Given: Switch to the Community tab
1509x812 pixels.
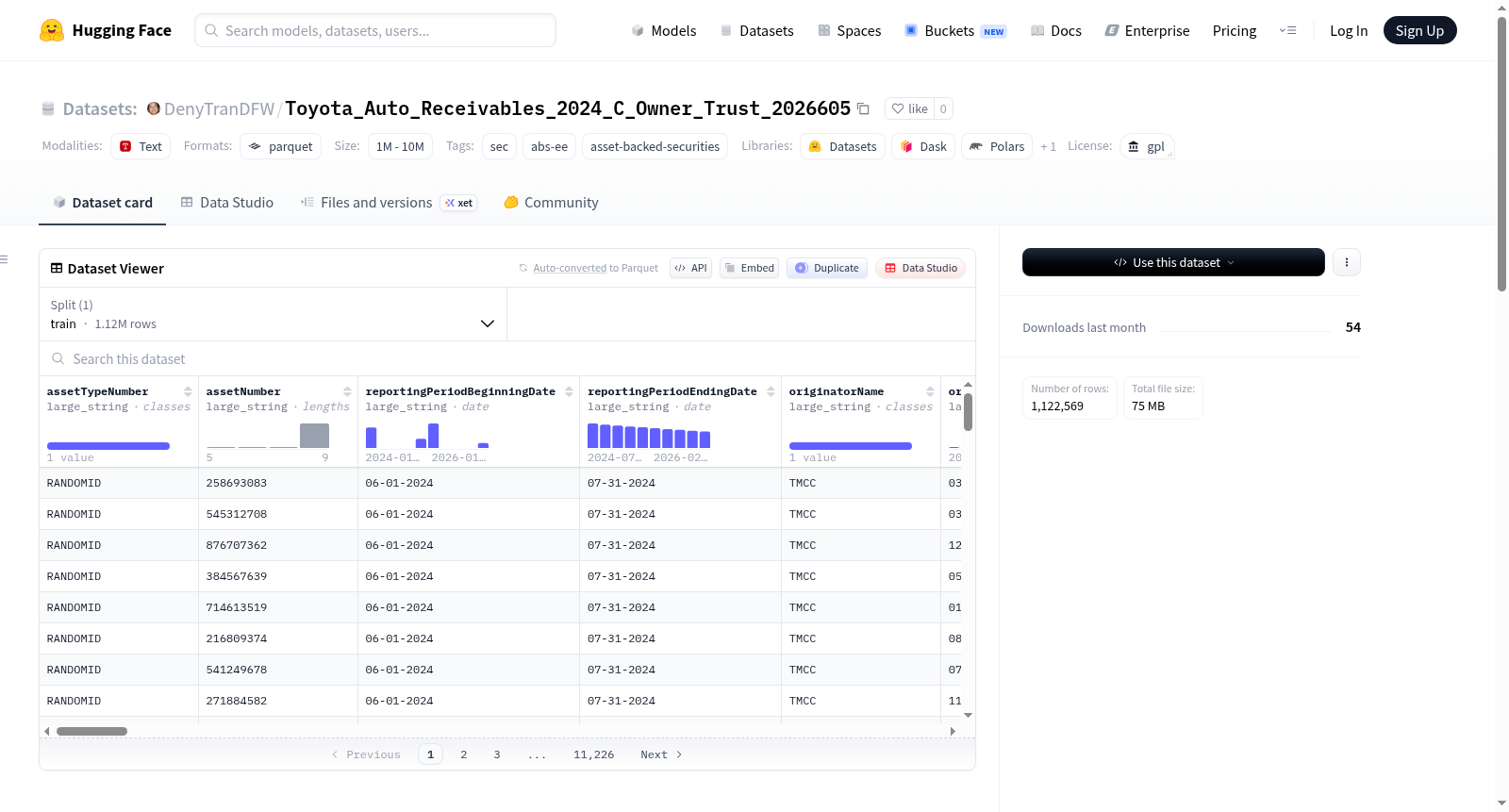Looking at the screenshot, I should (x=551, y=203).
